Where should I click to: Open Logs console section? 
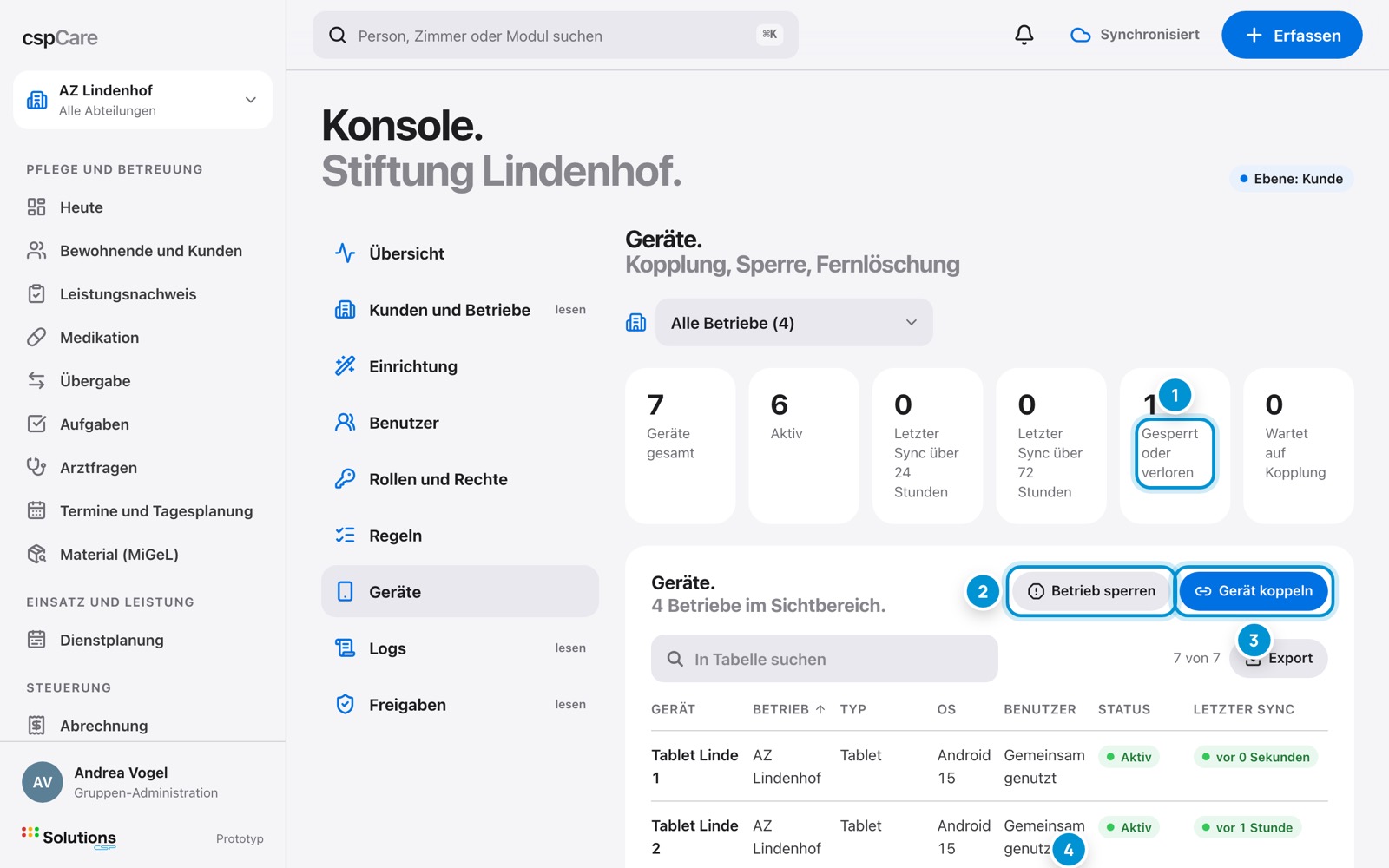pos(460,648)
